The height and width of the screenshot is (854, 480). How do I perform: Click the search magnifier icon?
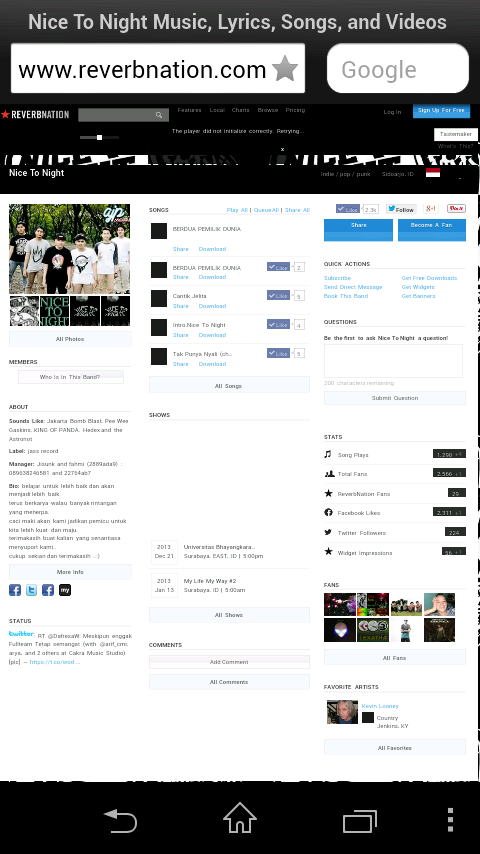point(159,115)
